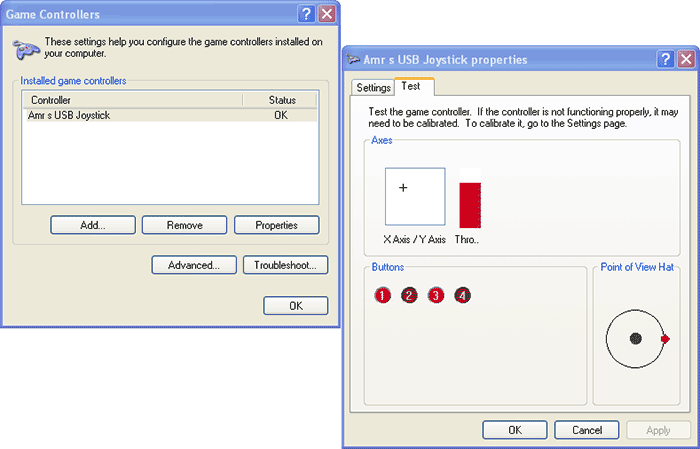The width and height of the screenshot is (700, 449).
Task: Open Advanced... settings
Action: (x=194, y=265)
